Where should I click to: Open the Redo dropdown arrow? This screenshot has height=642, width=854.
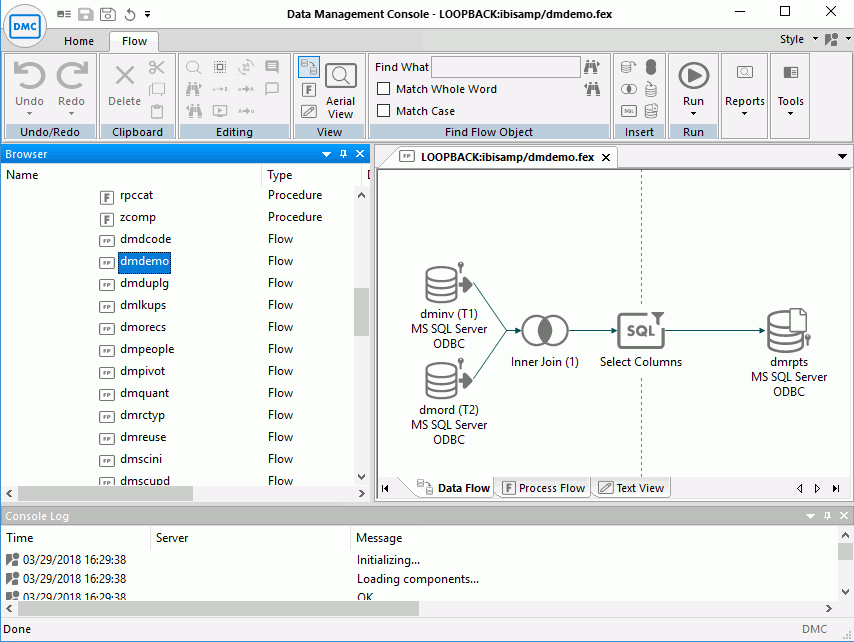pyautogui.click(x=71, y=114)
